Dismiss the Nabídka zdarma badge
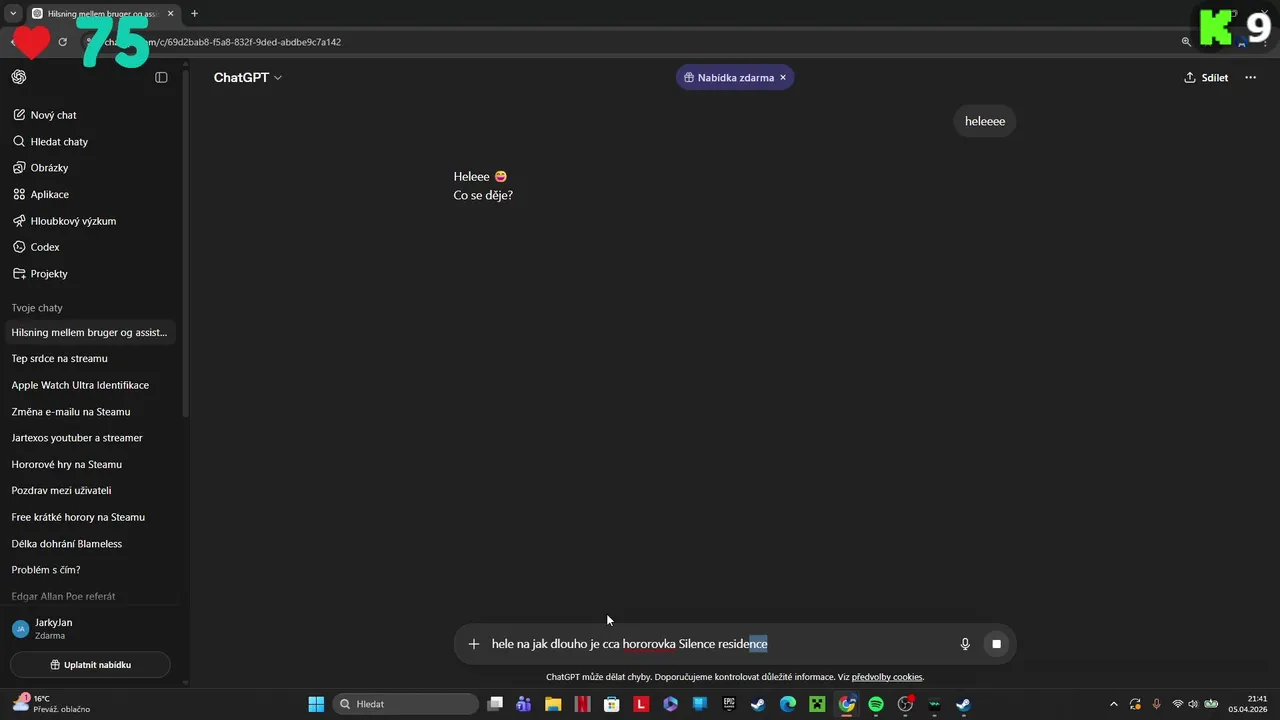The height and width of the screenshot is (720, 1280). click(x=783, y=77)
